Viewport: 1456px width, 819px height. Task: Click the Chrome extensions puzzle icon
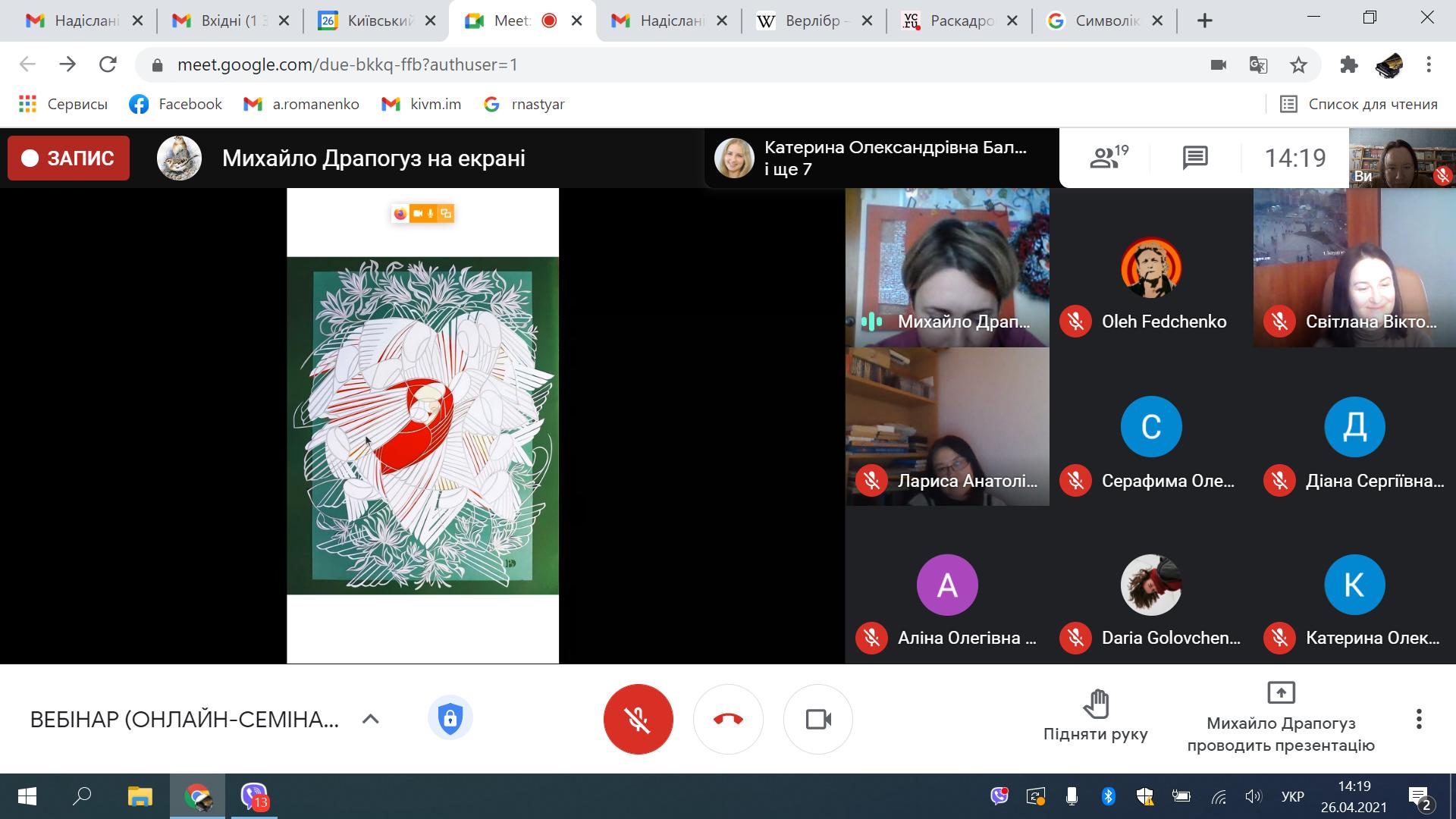(1348, 65)
